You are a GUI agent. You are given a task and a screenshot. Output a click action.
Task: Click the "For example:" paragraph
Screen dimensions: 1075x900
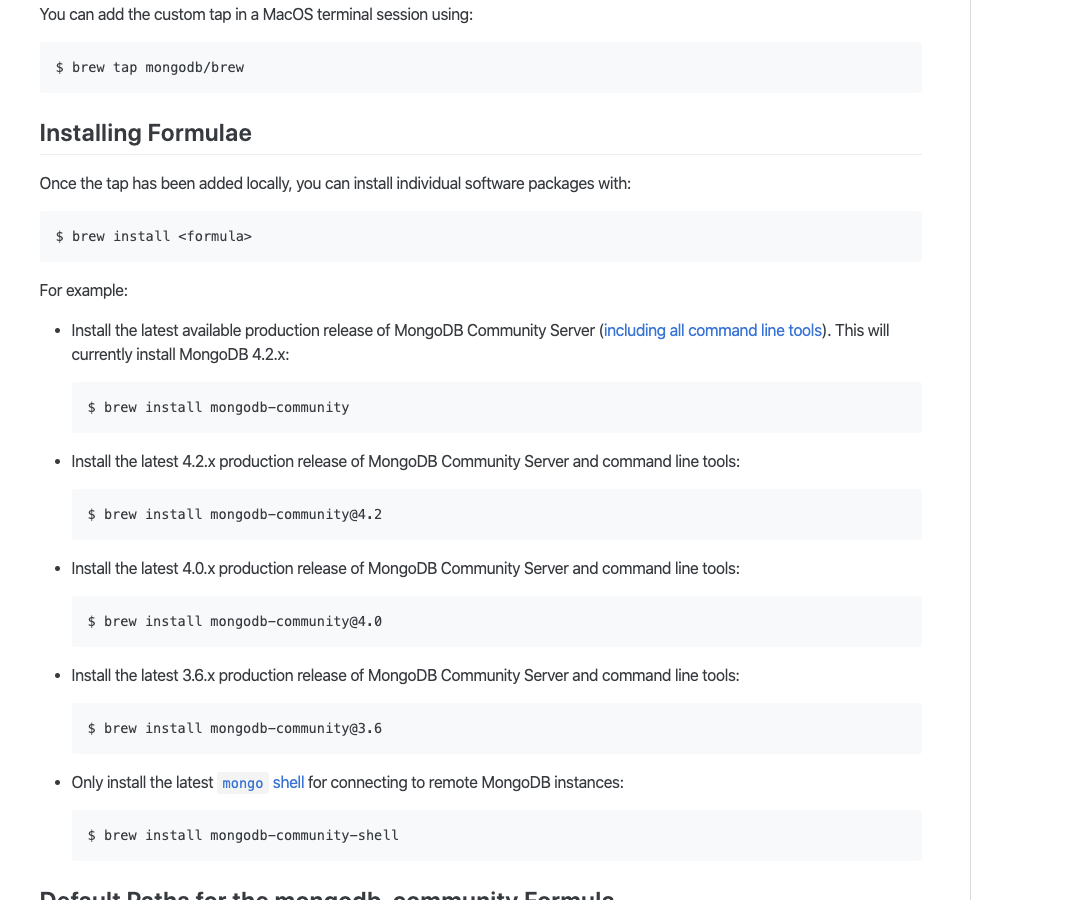click(x=84, y=291)
